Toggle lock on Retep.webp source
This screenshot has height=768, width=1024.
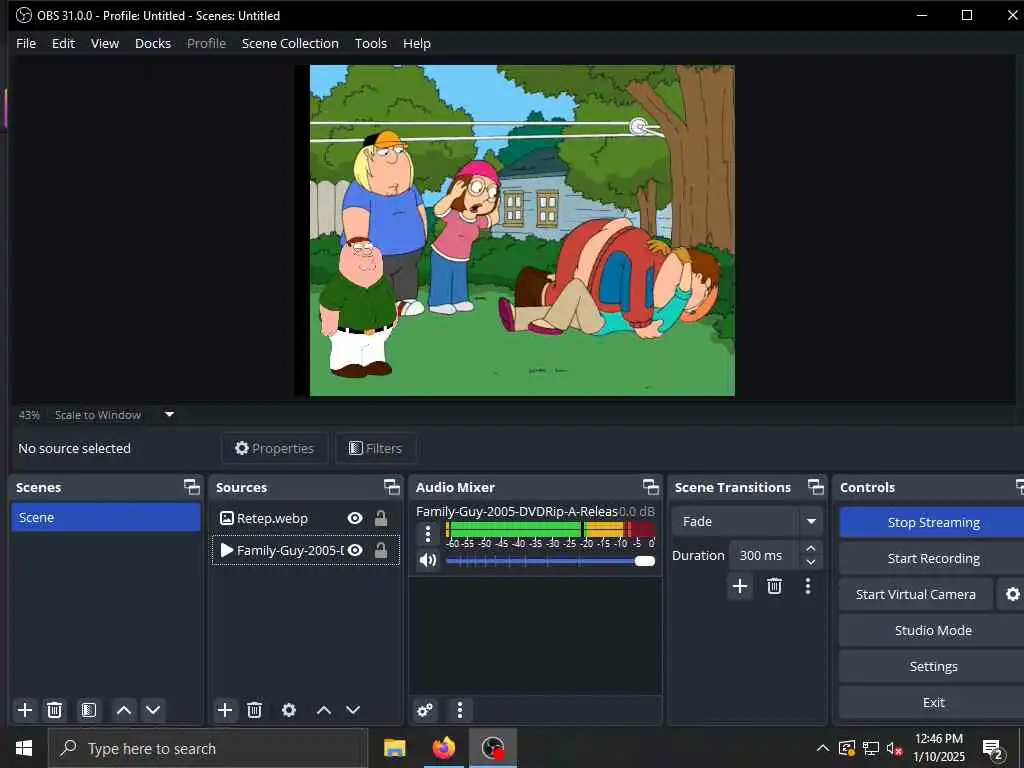coord(381,519)
